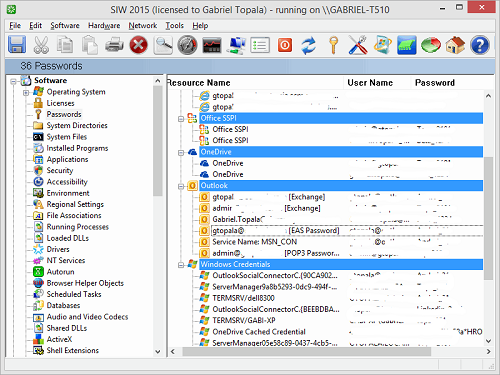Select Autorun in the tree

point(60,272)
